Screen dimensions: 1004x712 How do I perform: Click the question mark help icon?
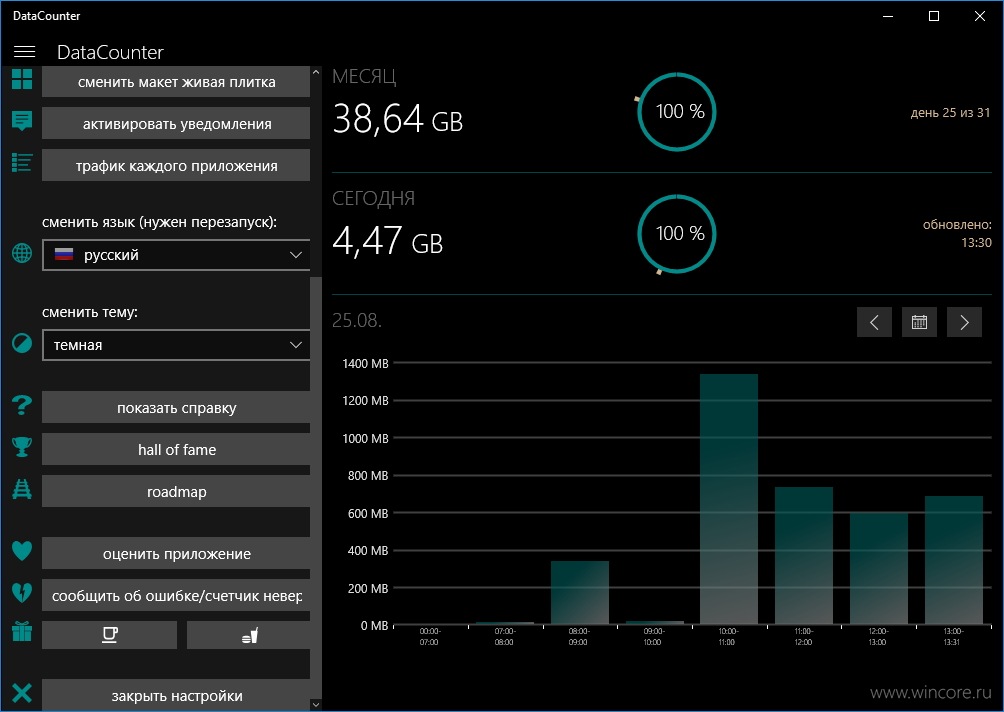click(x=22, y=405)
